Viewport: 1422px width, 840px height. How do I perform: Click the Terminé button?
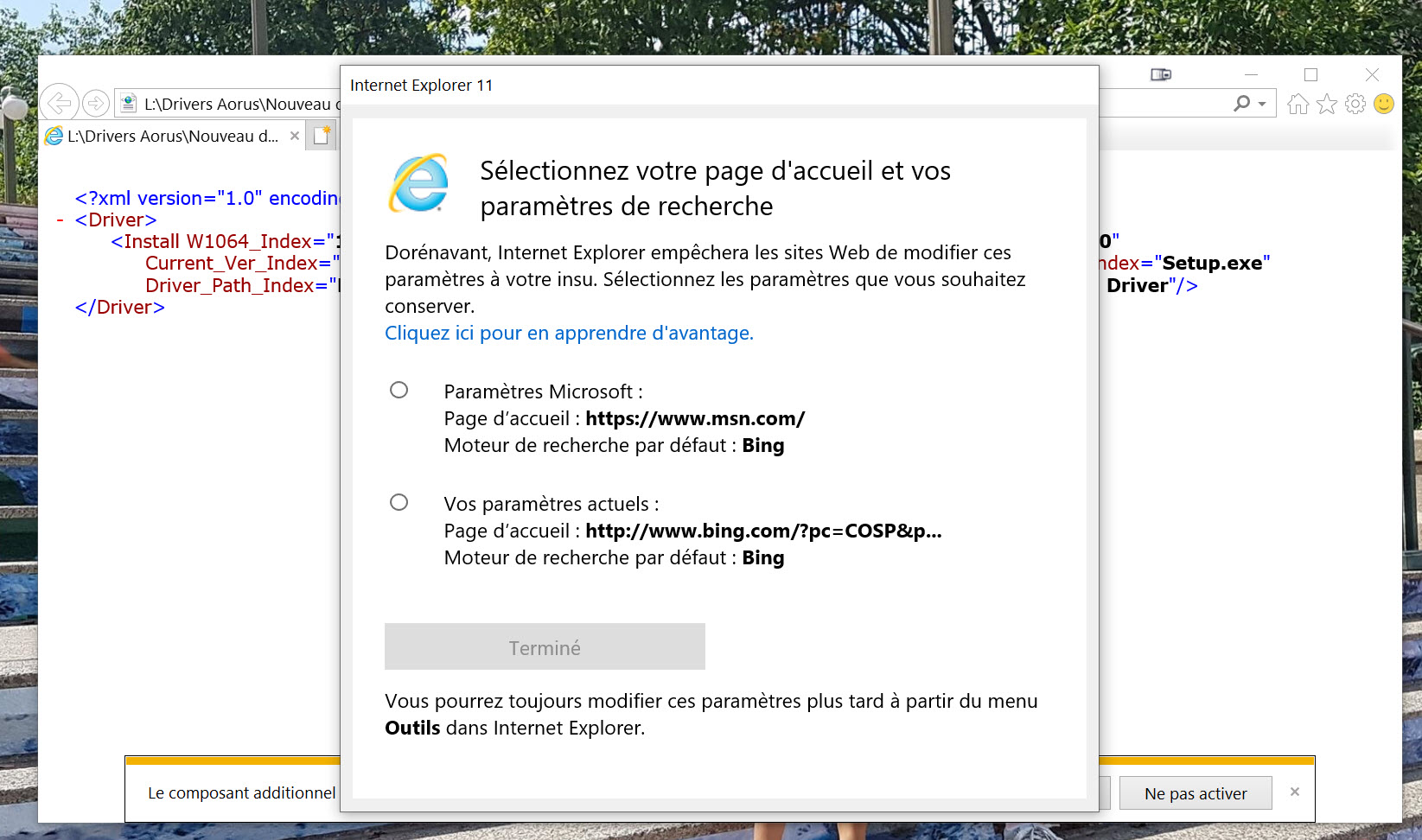(x=545, y=646)
